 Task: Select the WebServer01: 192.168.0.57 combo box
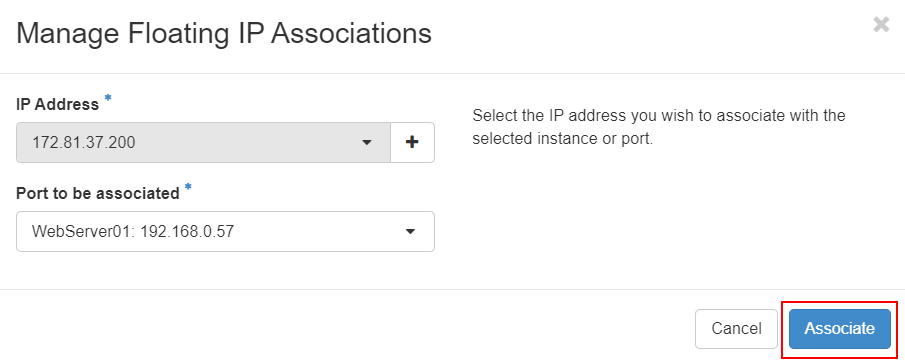[225, 231]
